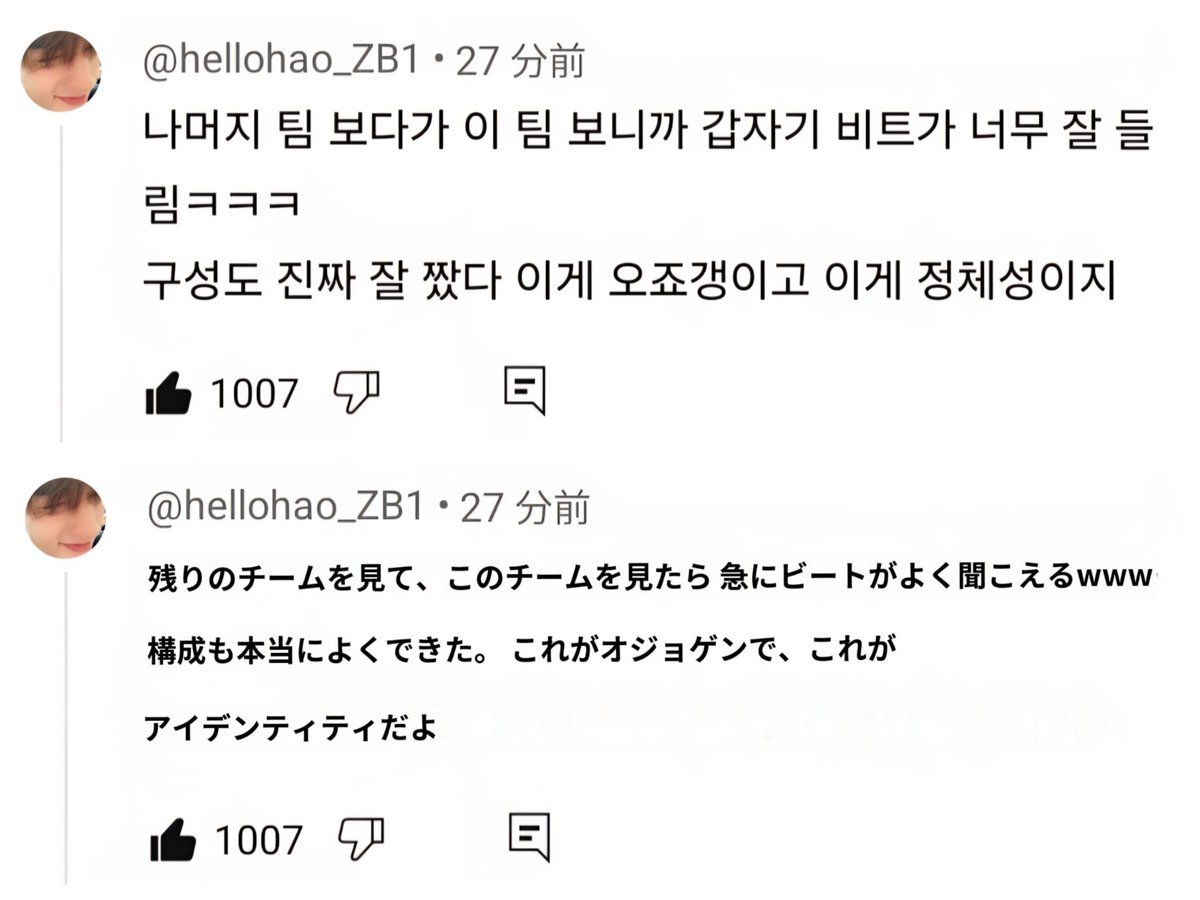
Task: Open @hellohao_ZB1 channel from the Japanese comment
Action: tap(288, 509)
